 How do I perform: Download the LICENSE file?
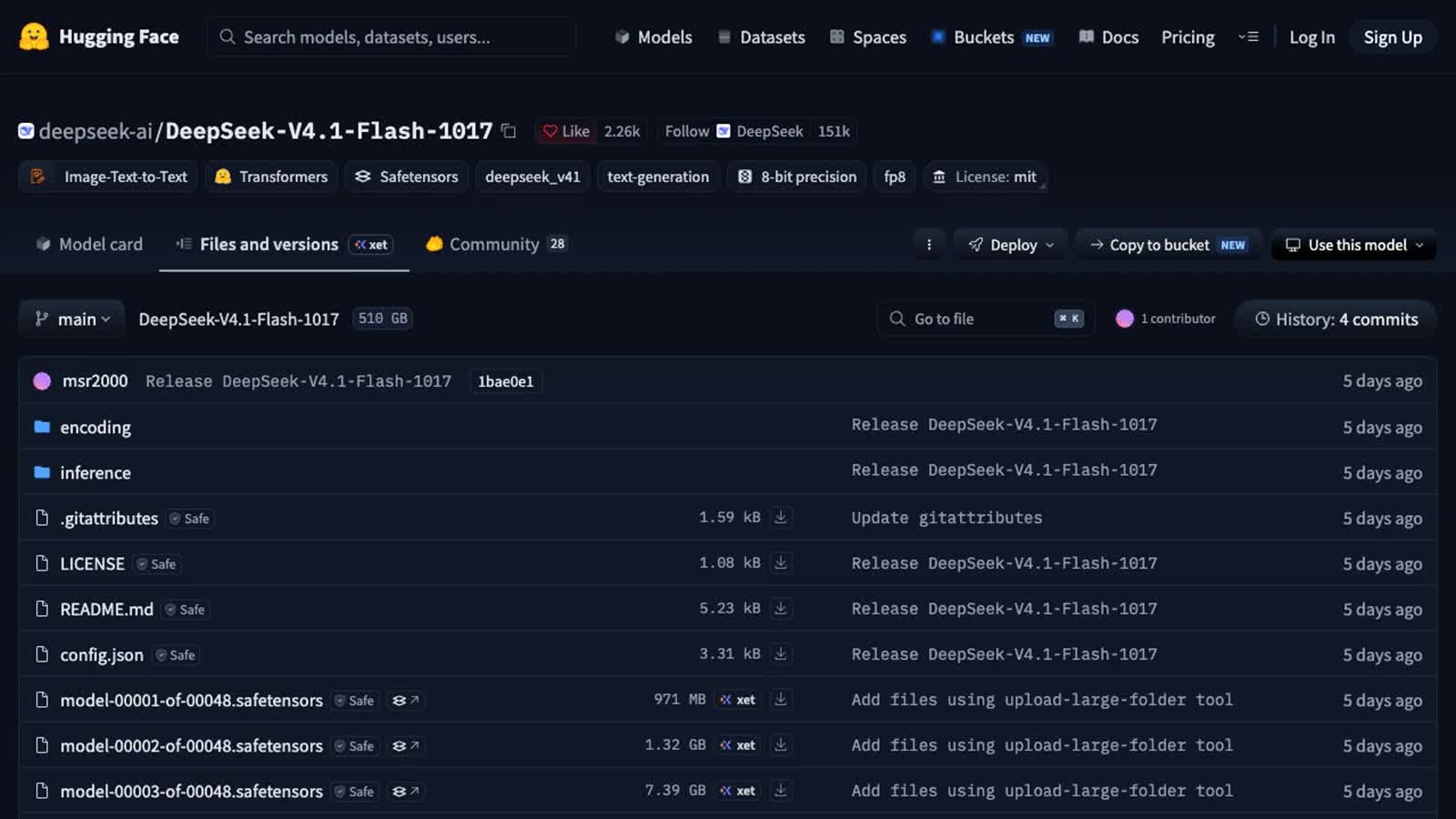pos(781,562)
